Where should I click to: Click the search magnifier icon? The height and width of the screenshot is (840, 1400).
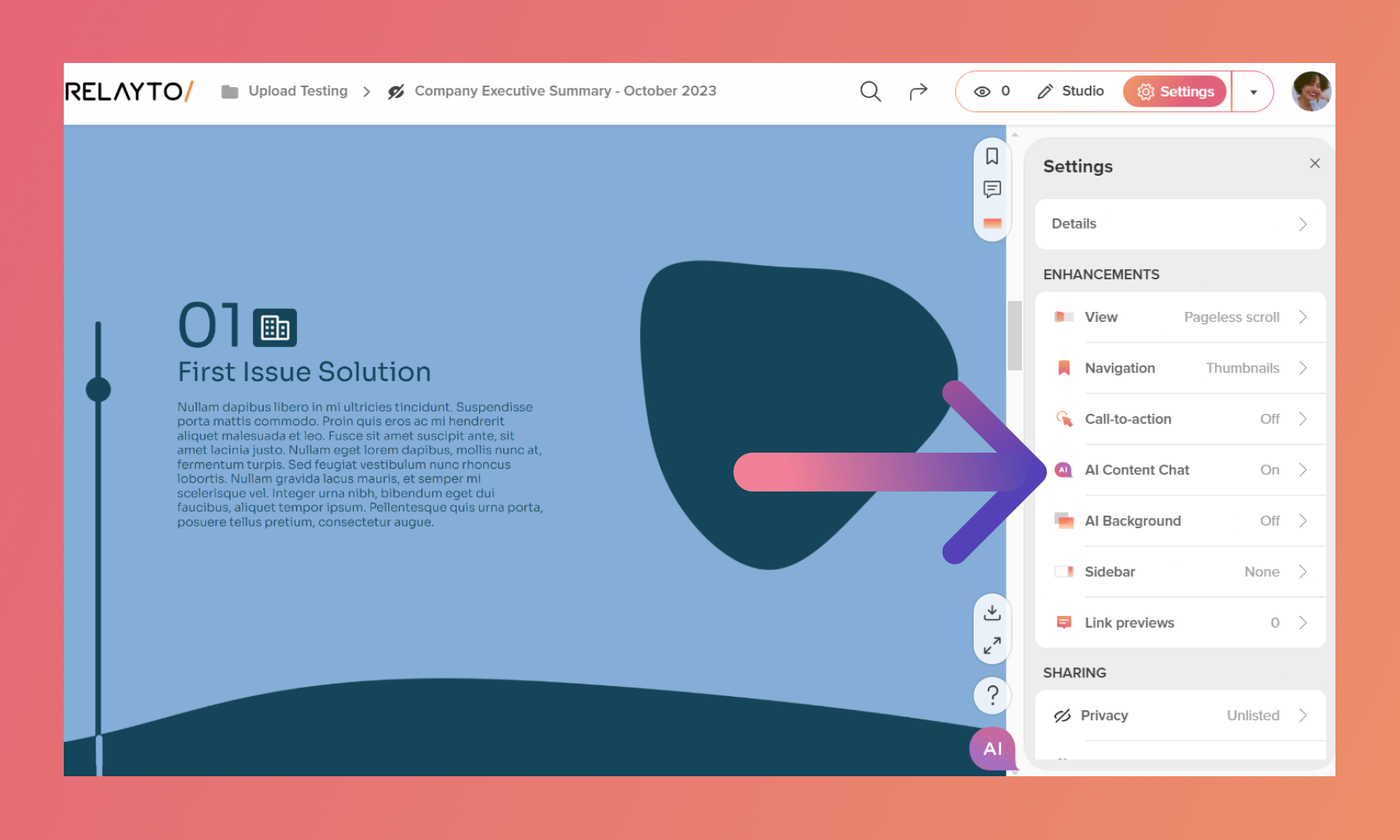click(870, 92)
